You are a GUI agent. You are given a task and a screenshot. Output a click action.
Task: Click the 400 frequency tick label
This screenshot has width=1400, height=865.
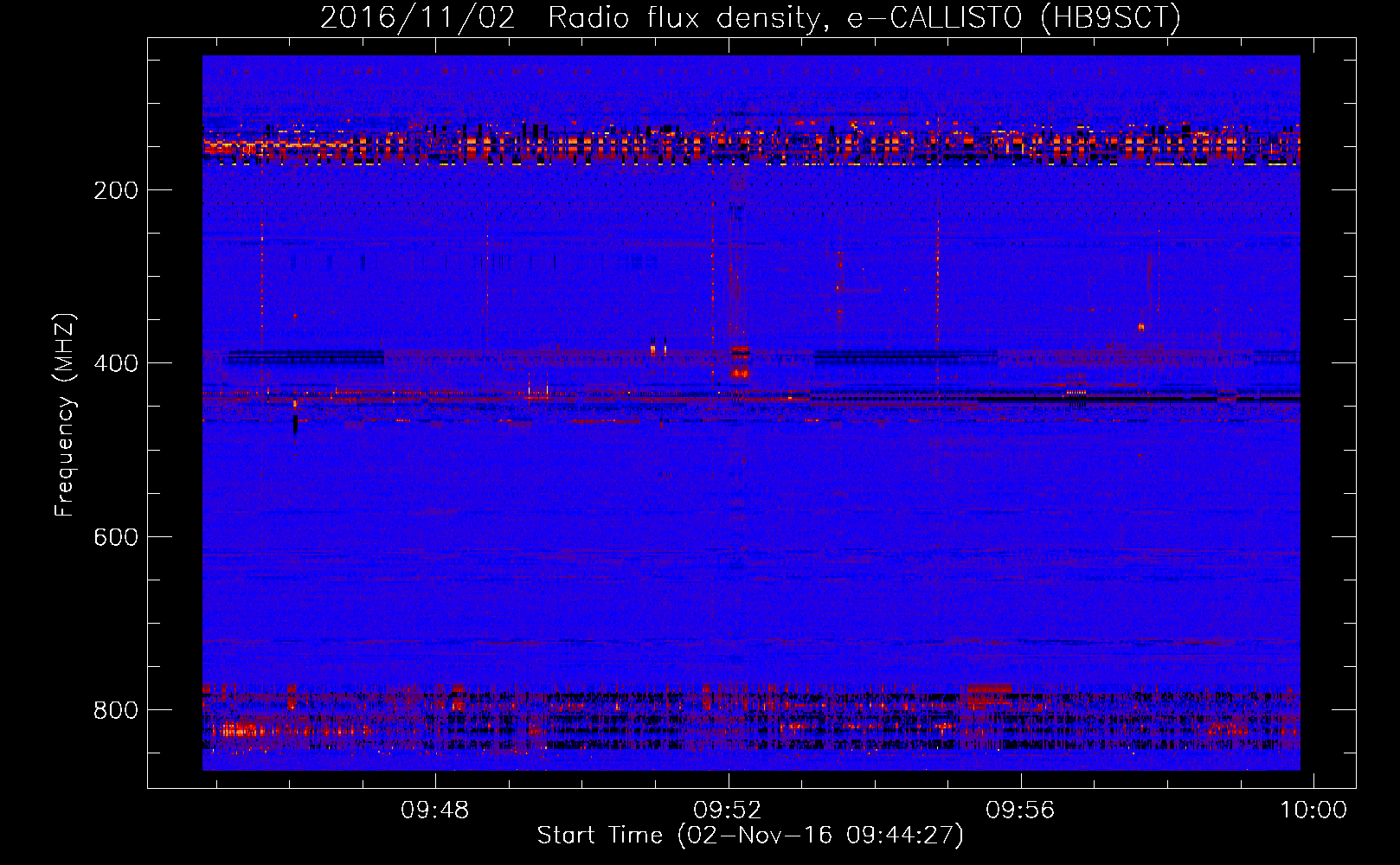(x=116, y=363)
